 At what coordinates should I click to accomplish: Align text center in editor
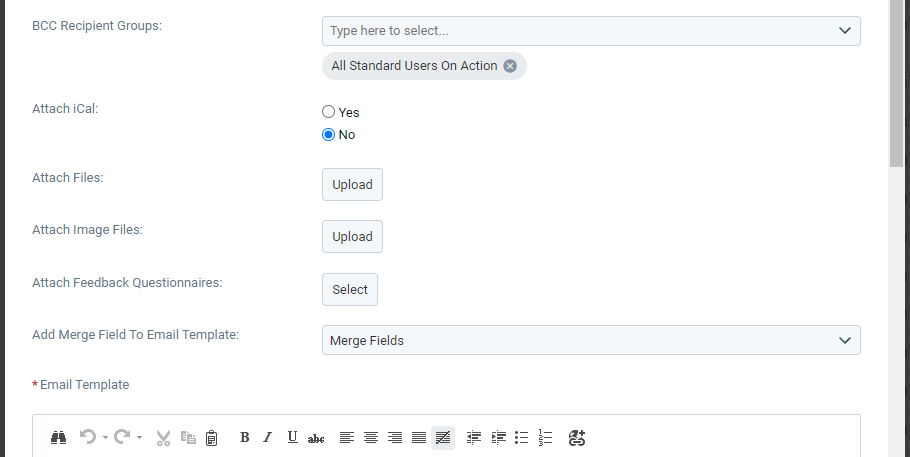coord(371,437)
